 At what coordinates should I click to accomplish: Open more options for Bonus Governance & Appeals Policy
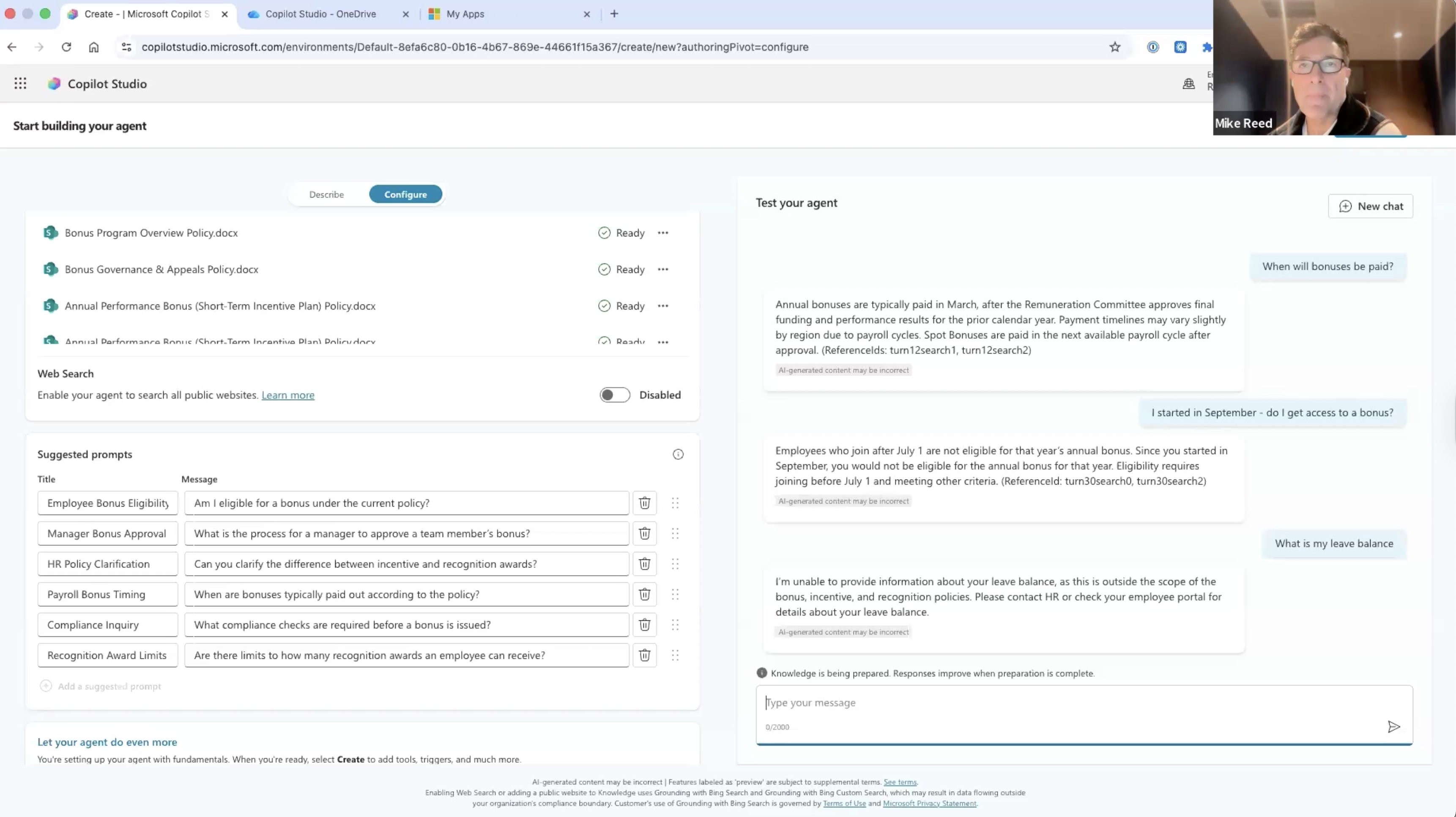pyautogui.click(x=663, y=269)
